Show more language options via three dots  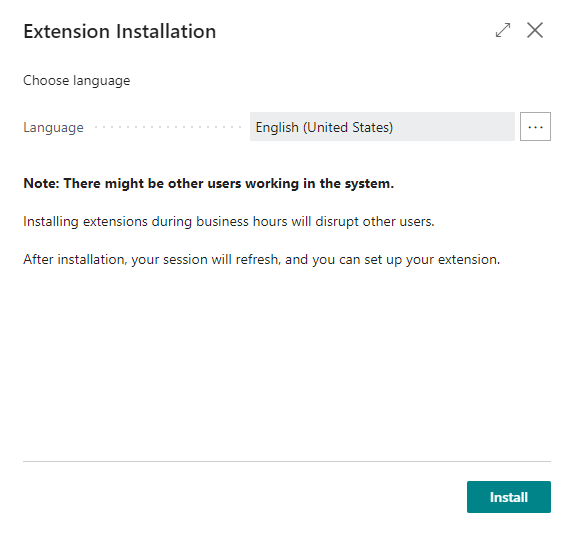pos(535,127)
